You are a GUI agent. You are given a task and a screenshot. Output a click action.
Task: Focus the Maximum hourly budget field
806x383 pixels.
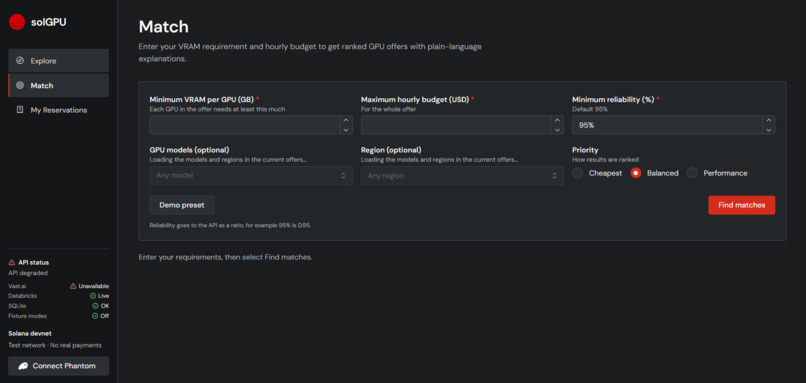456,125
